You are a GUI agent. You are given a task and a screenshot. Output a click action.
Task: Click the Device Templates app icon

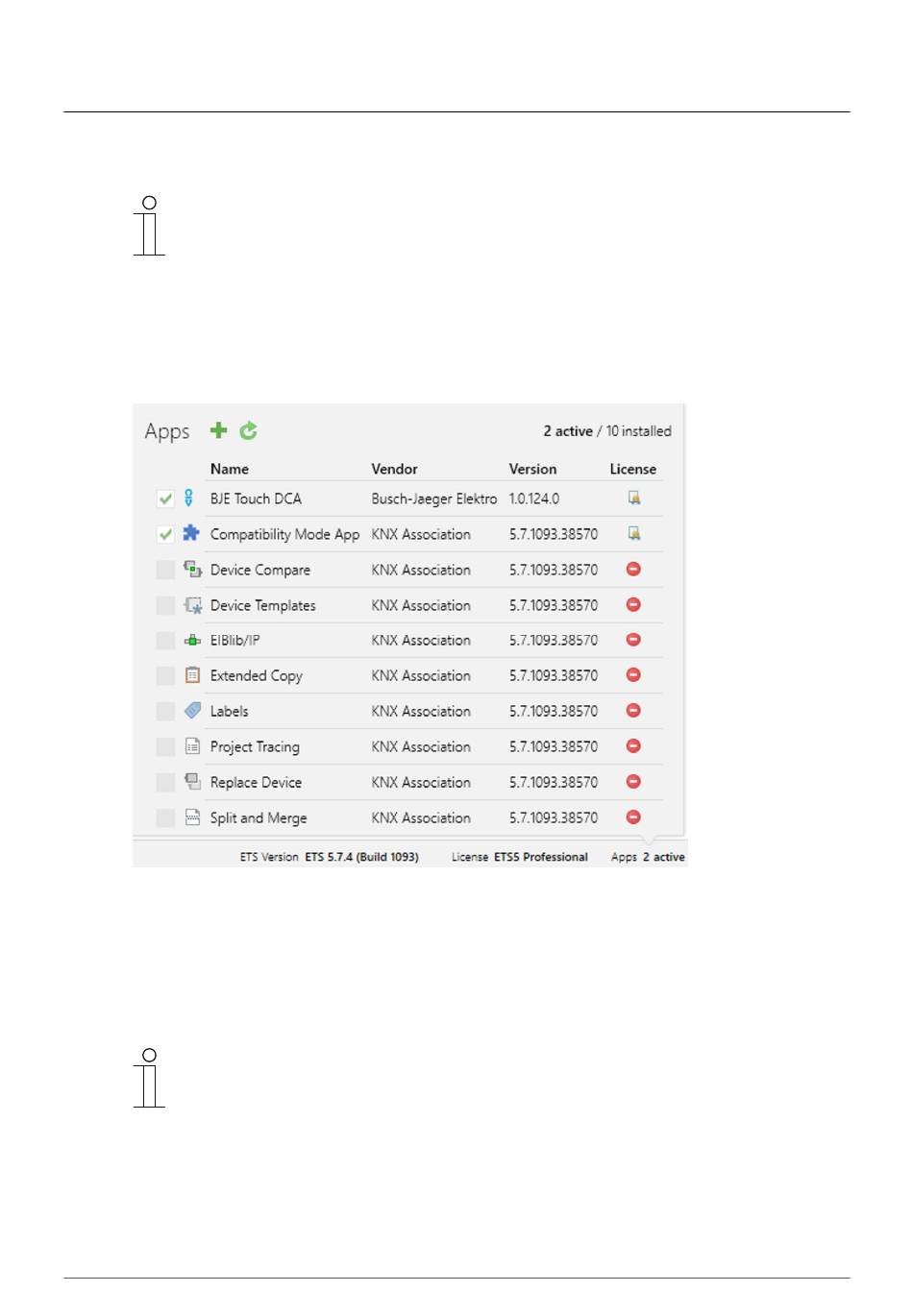pyautogui.click(x=193, y=605)
